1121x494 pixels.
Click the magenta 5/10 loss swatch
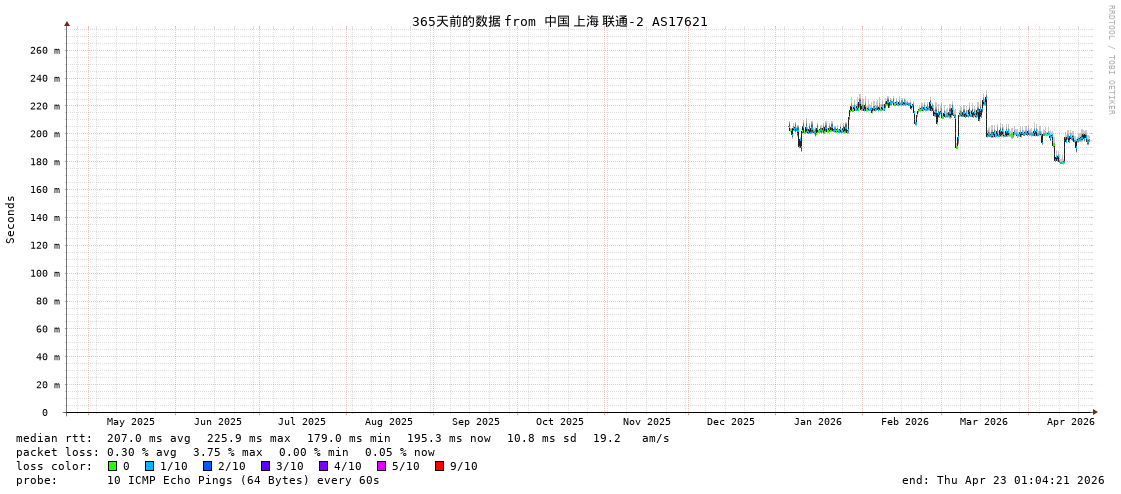[x=381, y=466]
